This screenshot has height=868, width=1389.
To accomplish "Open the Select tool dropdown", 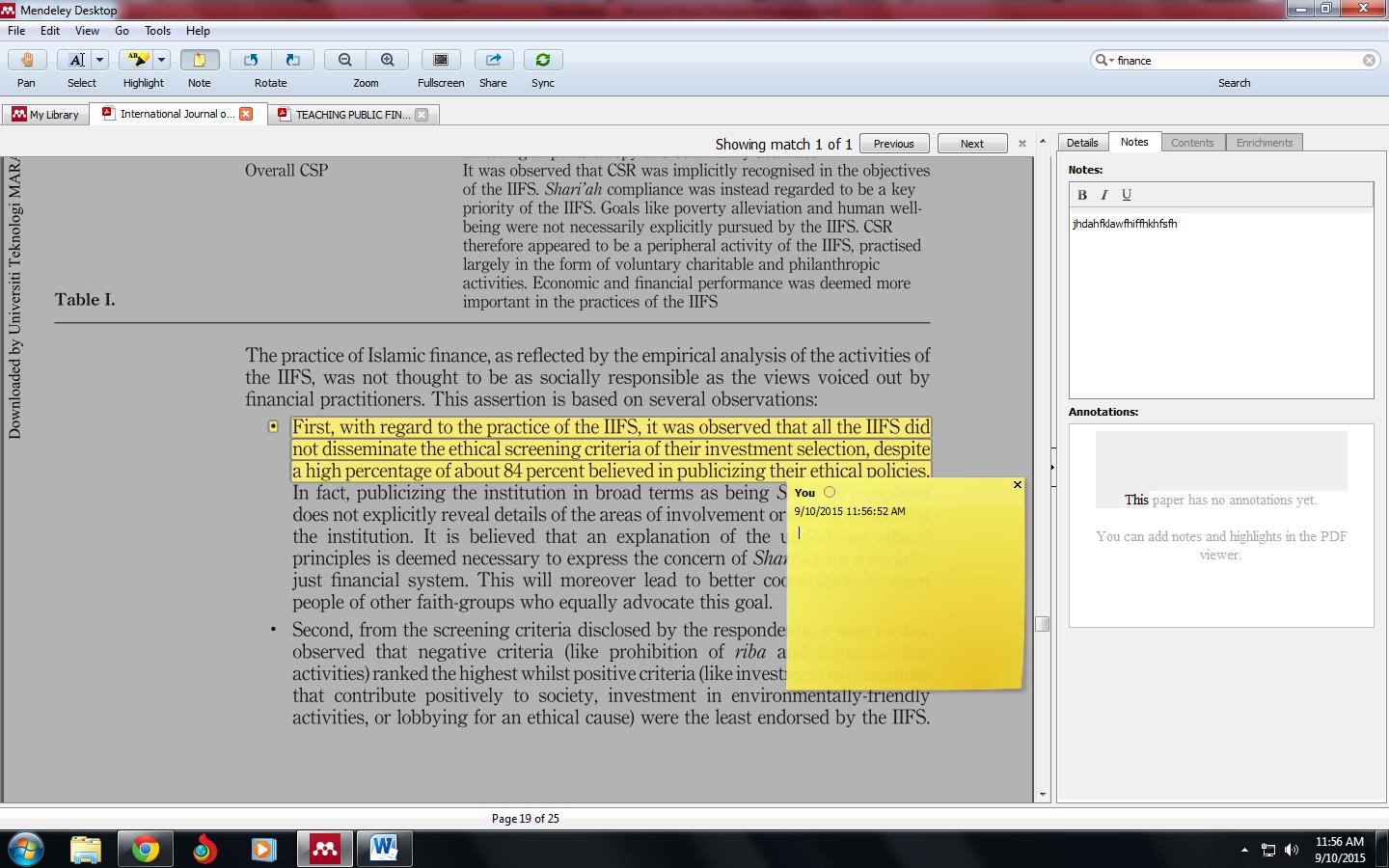I will coord(97,59).
